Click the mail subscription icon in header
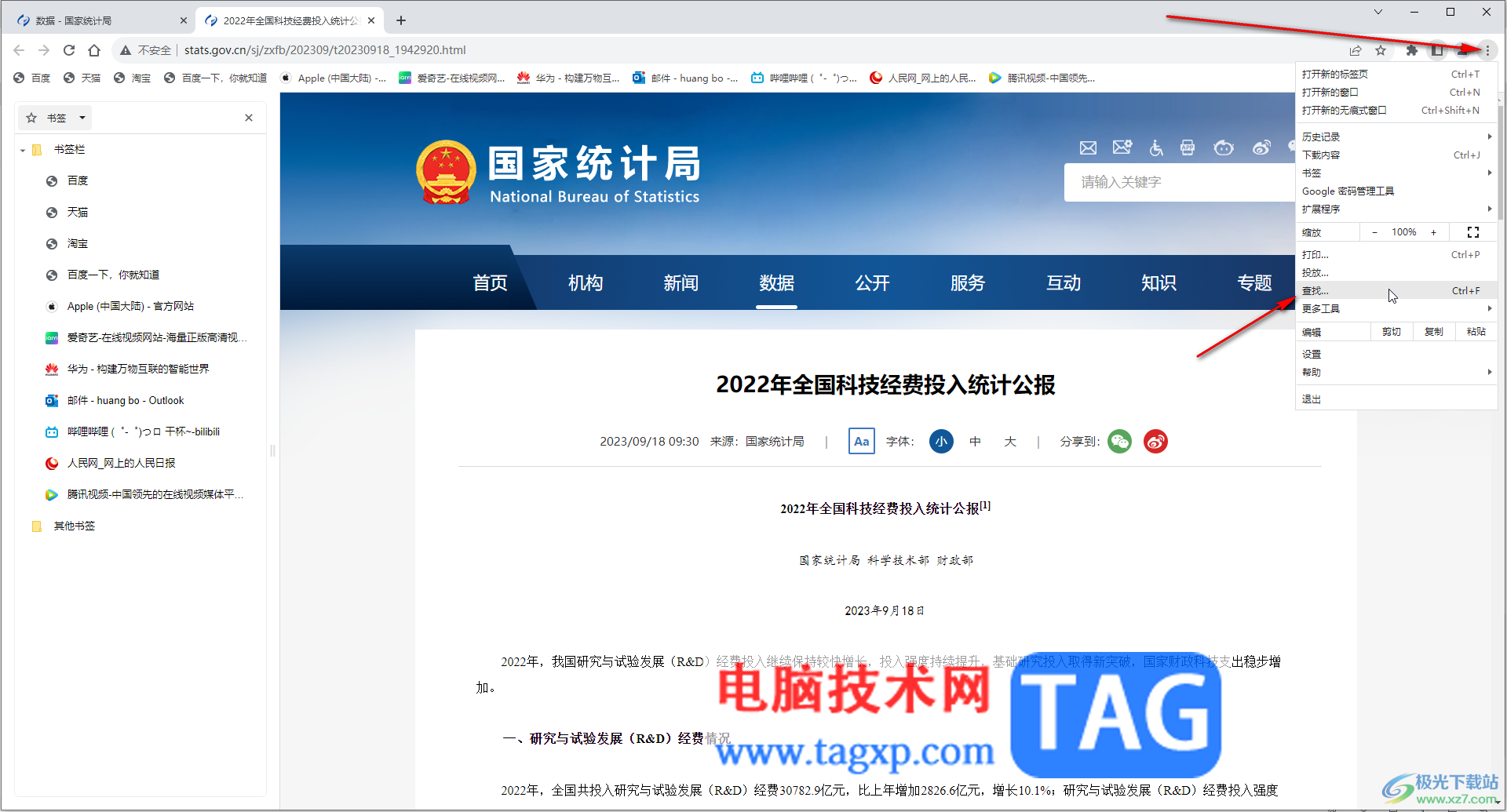Image resolution: width=1507 pixels, height=812 pixels. pyautogui.click(x=1122, y=147)
